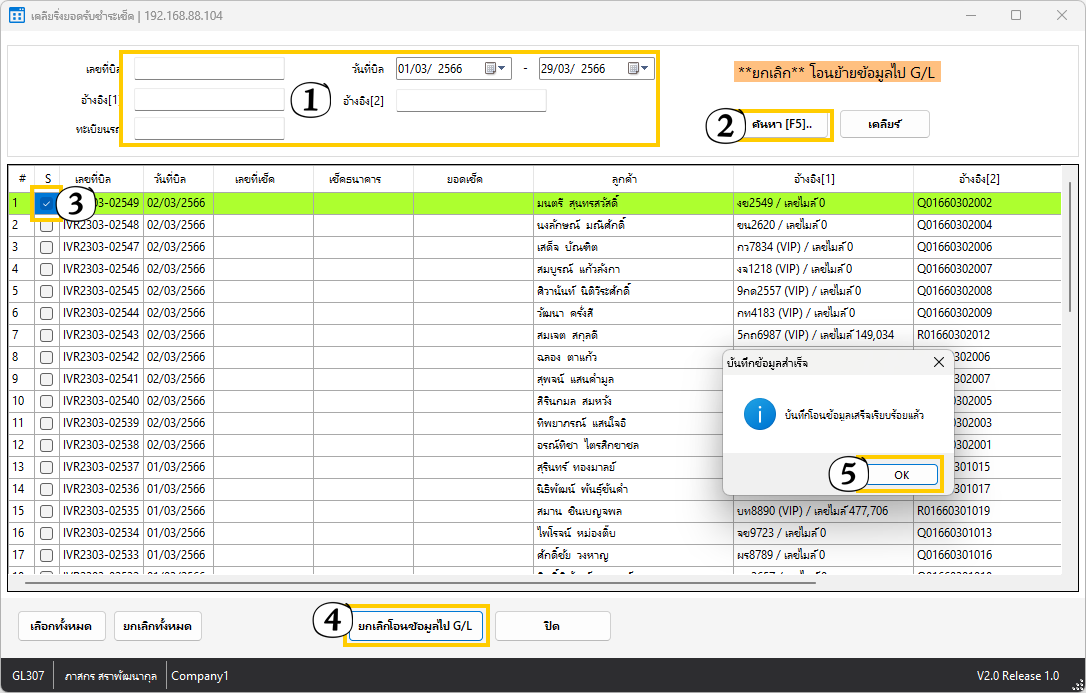Image resolution: width=1086 pixels, height=693 pixels.
Task: Expand the end date dropdown arrow
Action: (x=646, y=69)
